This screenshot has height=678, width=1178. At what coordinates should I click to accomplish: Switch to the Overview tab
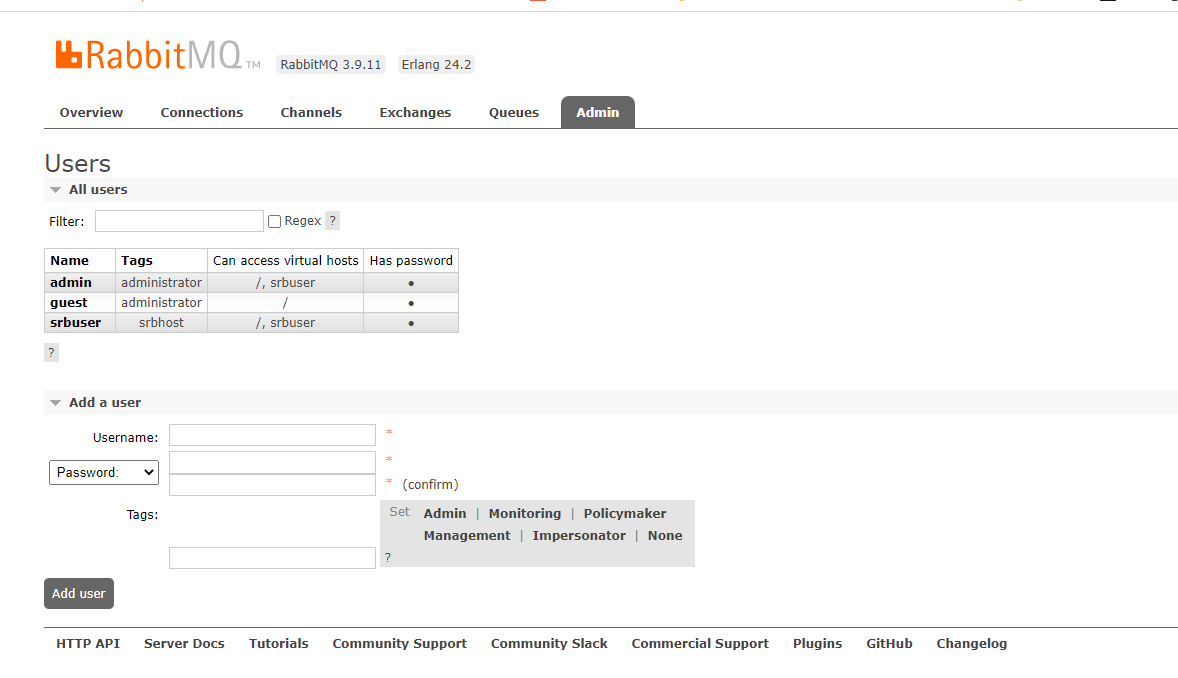(91, 113)
